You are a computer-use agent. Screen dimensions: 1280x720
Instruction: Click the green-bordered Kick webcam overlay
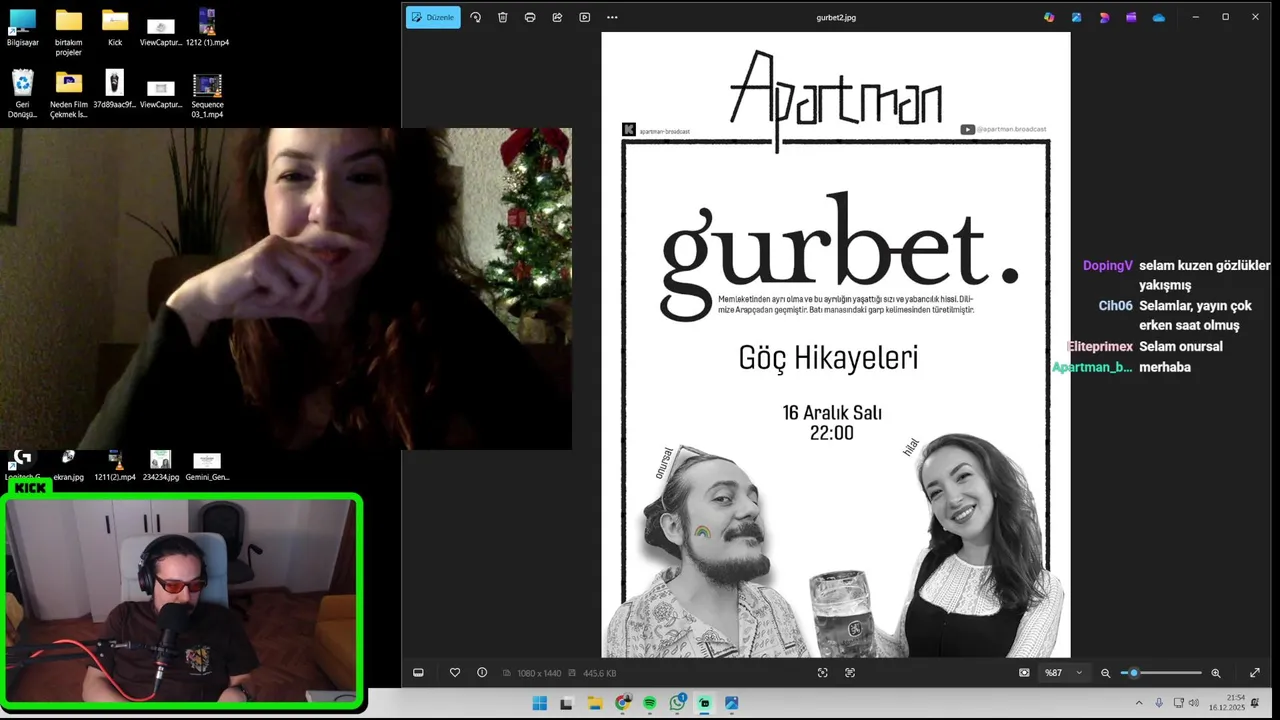point(182,601)
